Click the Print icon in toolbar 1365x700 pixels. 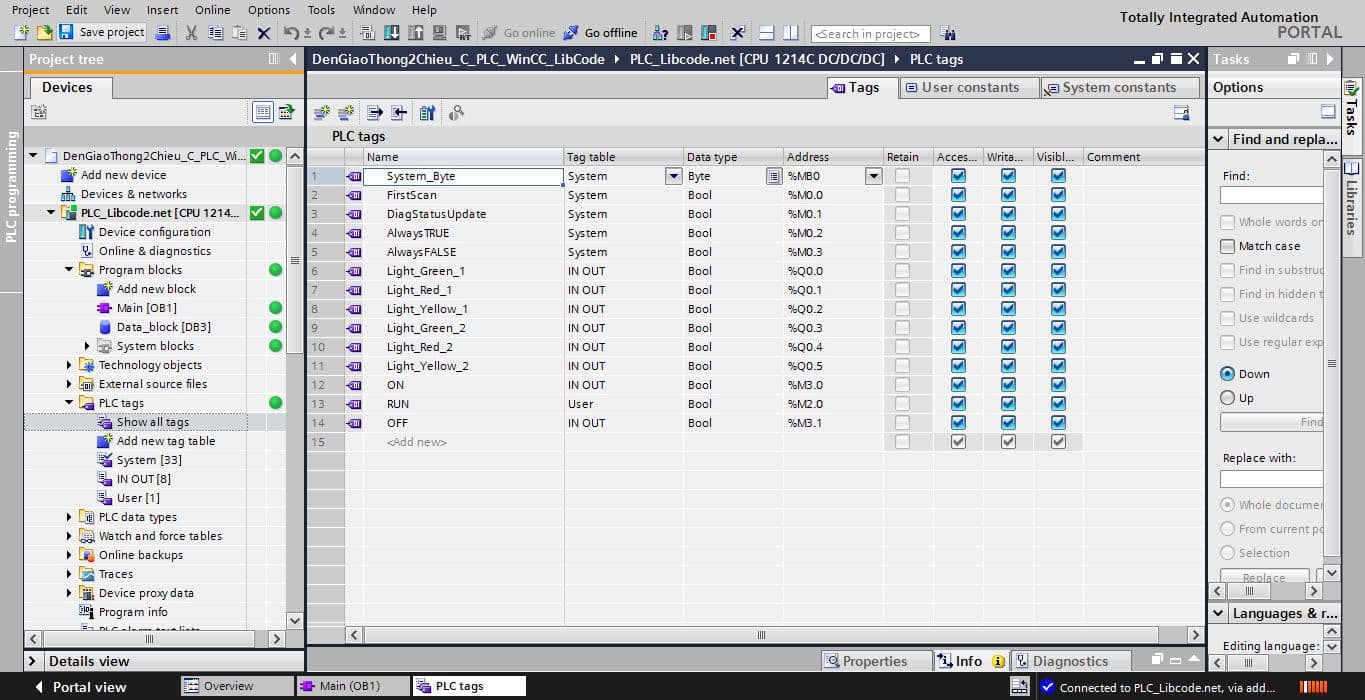[164, 33]
